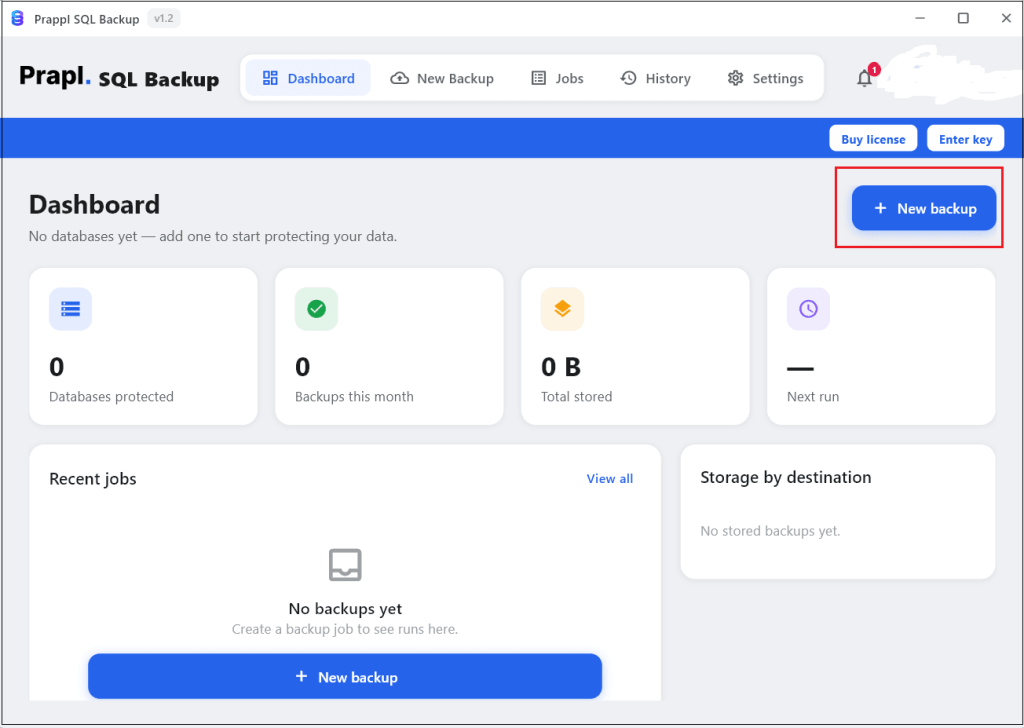The height and width of the screenshot is (728, 1024).
Task: Click the Buy license button
Action: point(873,139)
